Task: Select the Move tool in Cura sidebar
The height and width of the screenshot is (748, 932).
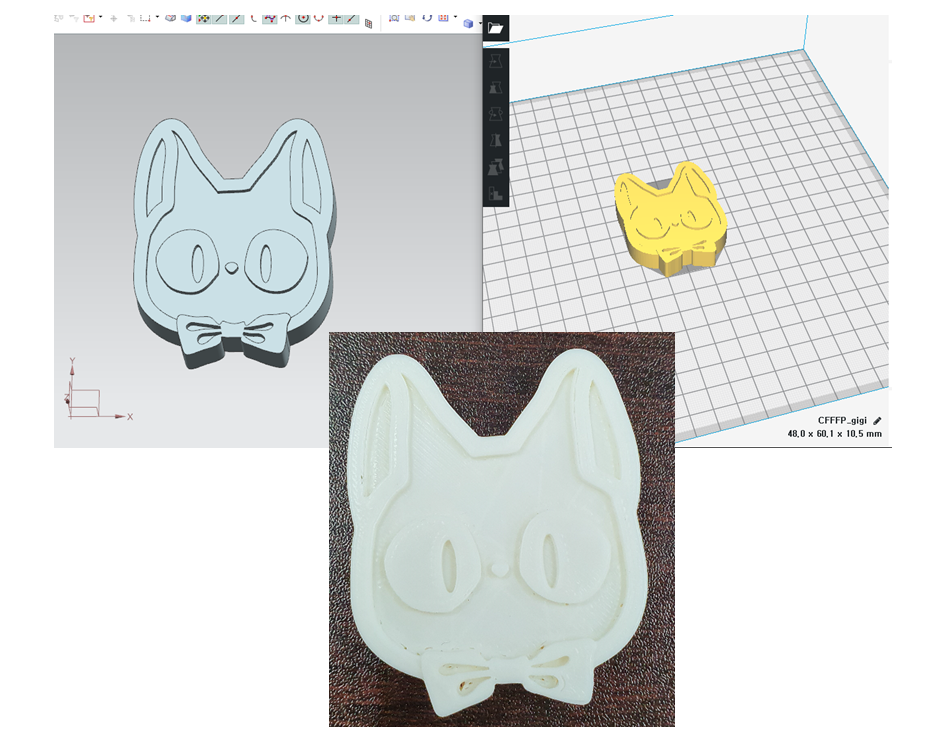Action: click(495, 60)
